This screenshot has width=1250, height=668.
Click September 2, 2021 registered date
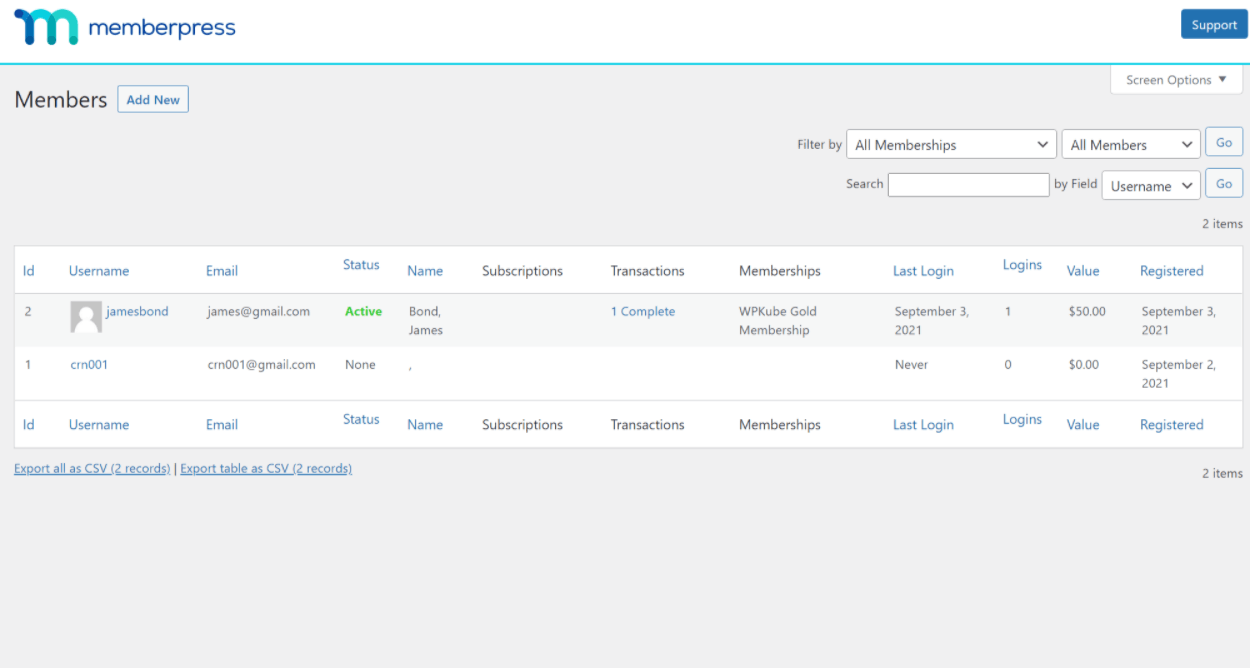tap(1179, 374)
